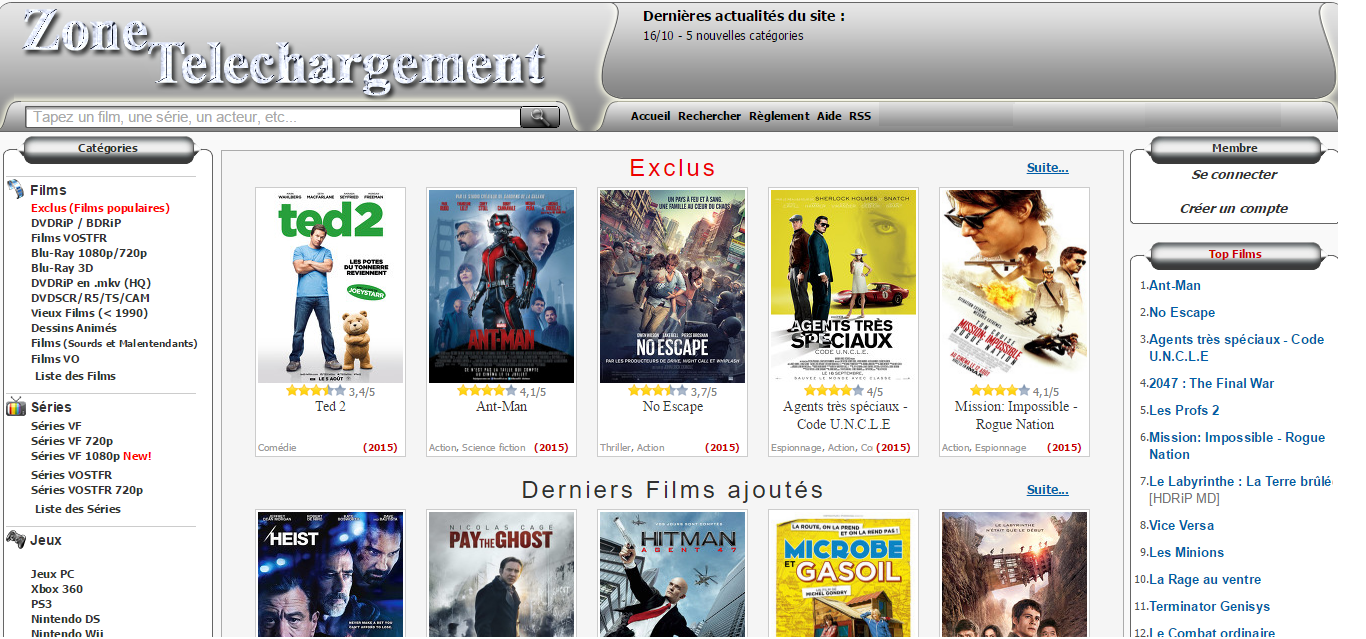Go to the Accueil menu item
The image size is (1366, 639).
(650, 116)
